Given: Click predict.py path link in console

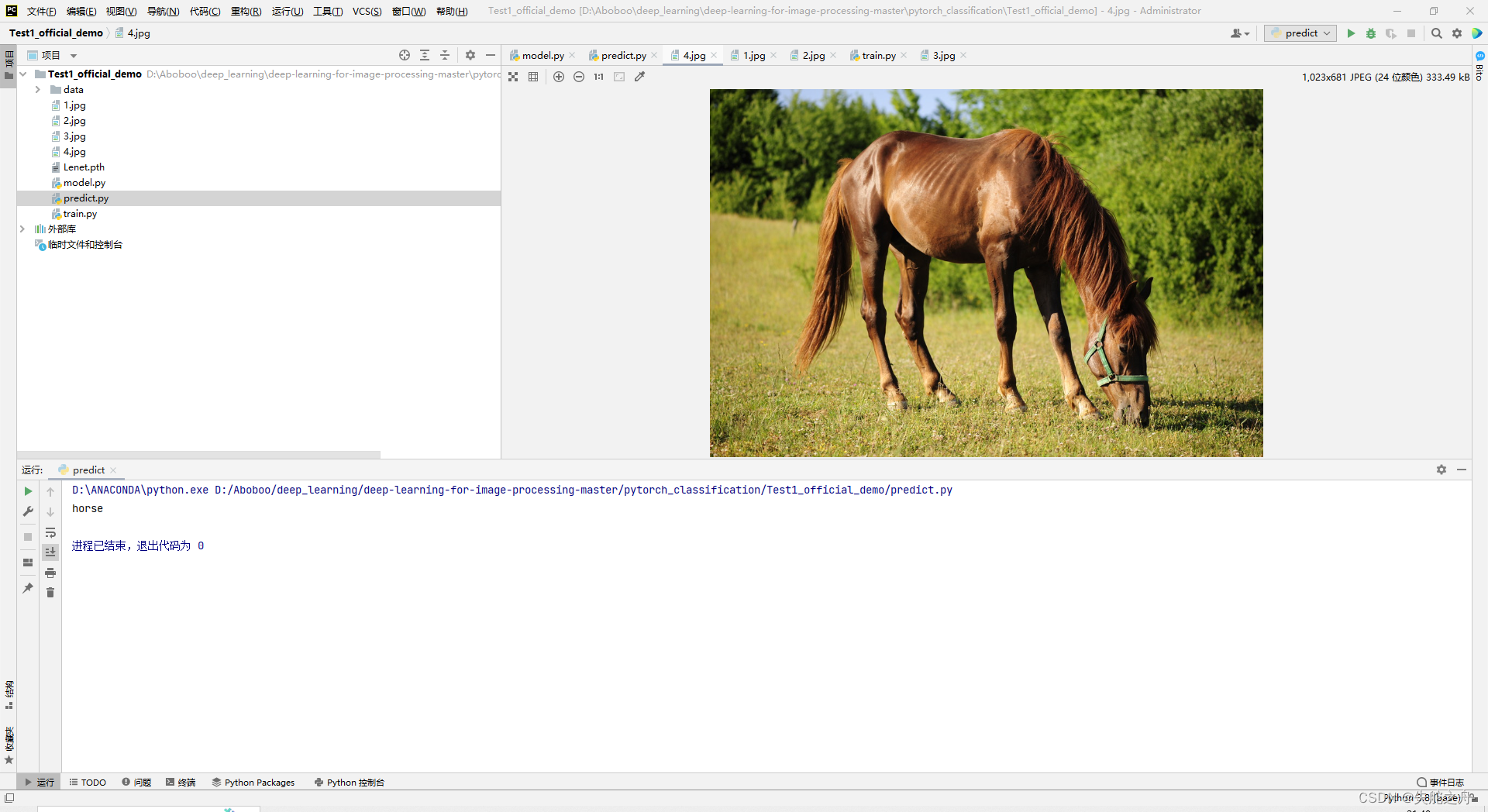Looking at the screenshot, I should pyautogui.click(x=584, y=490).
